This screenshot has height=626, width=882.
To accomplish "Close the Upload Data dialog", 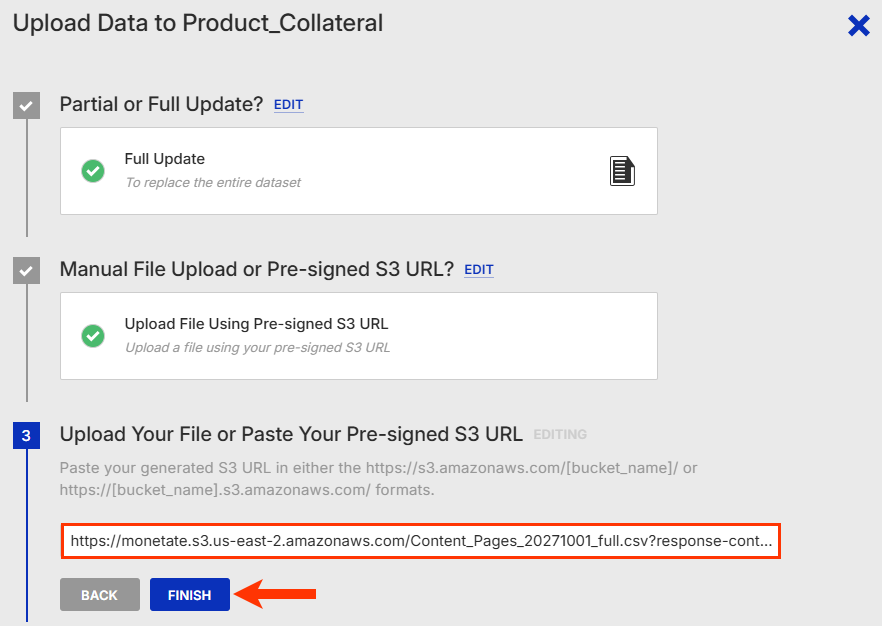I will pyautogui.click(x=858, y=26).
